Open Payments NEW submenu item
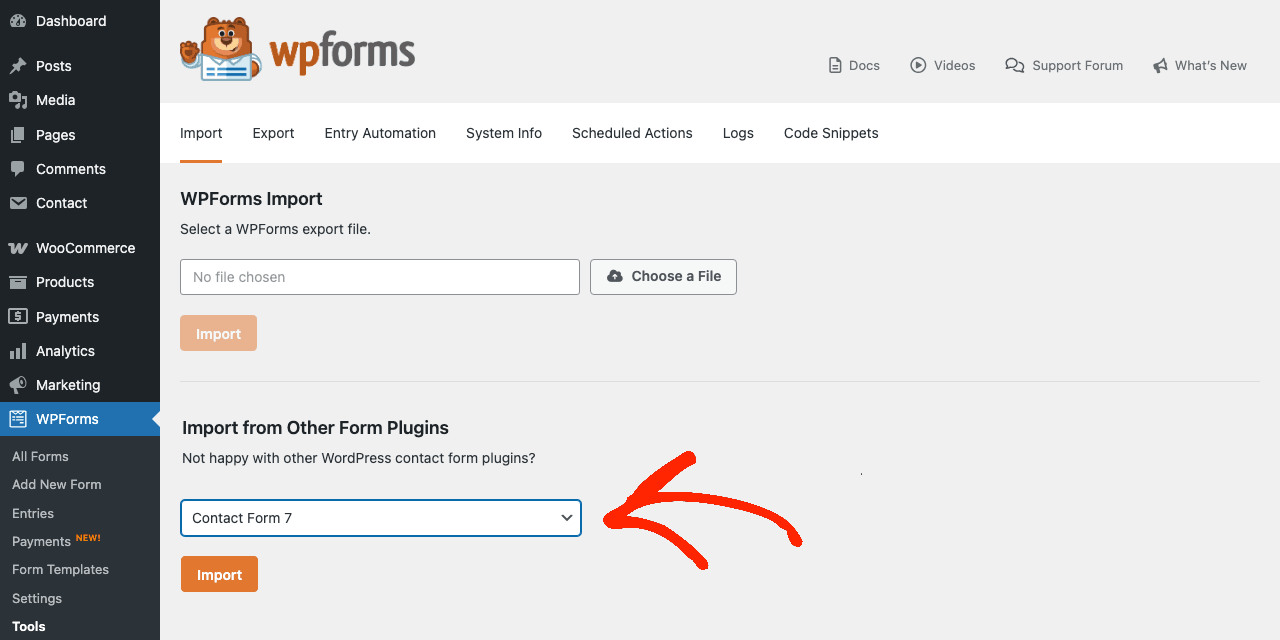The image size is (1280, 640). (56, 541)
